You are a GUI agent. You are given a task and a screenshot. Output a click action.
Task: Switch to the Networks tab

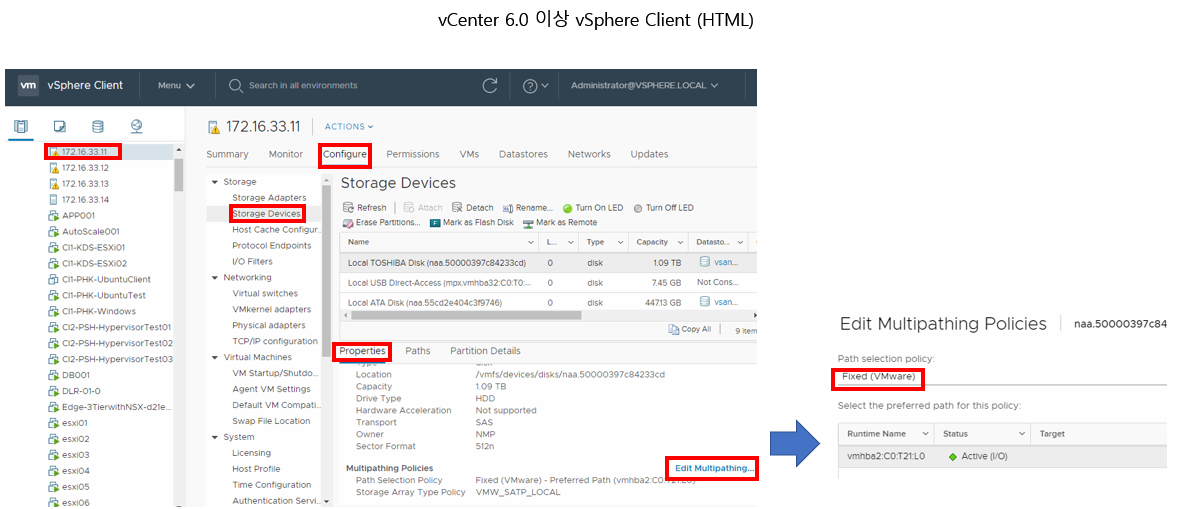[589, 154]
